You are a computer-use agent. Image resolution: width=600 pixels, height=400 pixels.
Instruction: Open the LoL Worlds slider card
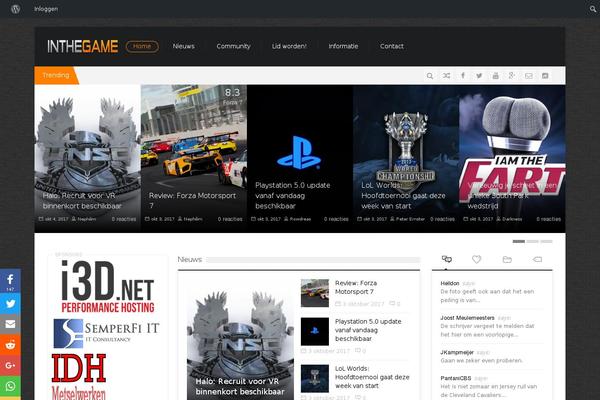pos(406,158)
